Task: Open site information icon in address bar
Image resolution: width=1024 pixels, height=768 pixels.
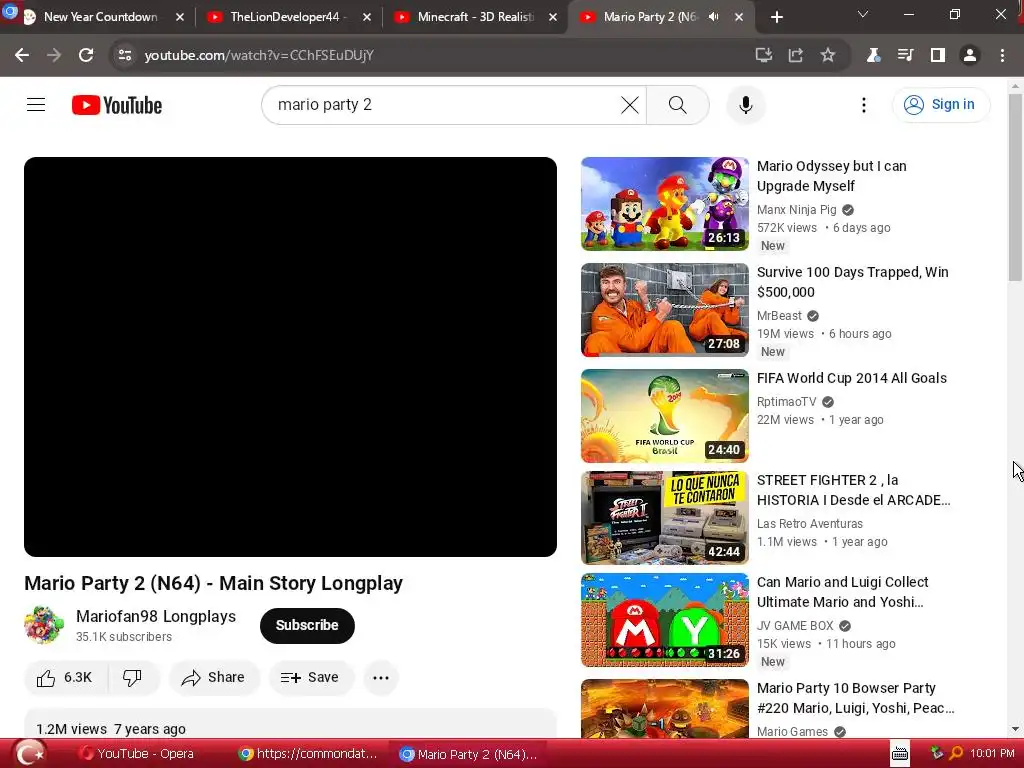Action: tap(125, 55)
